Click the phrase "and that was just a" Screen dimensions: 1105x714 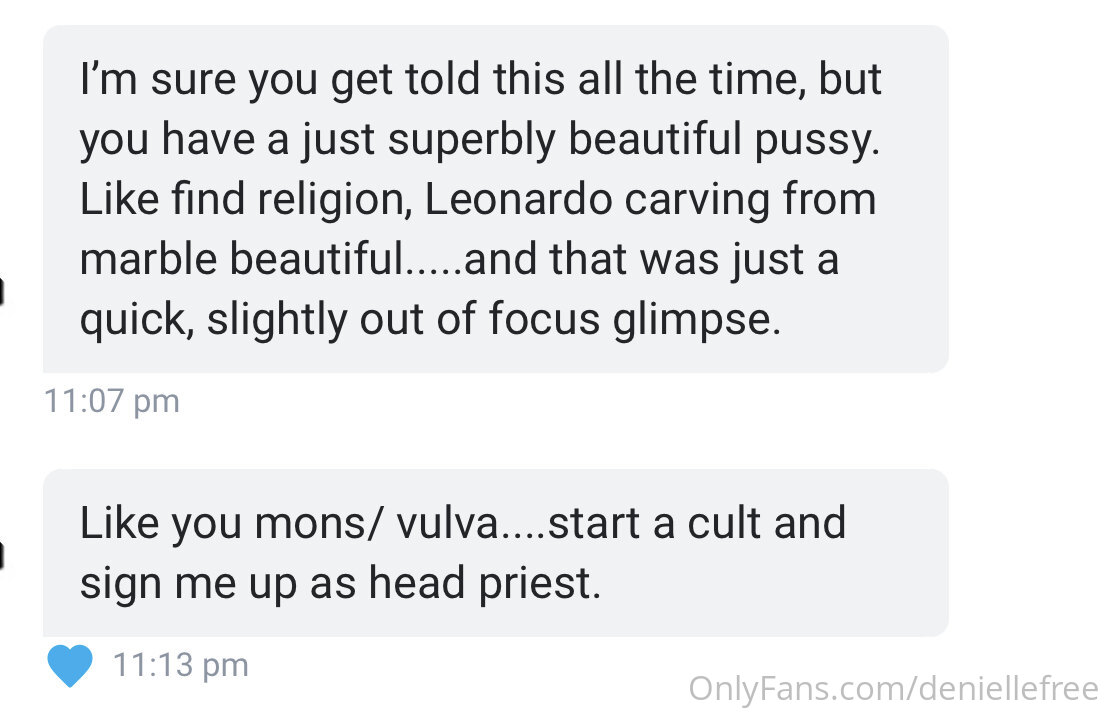651,259
